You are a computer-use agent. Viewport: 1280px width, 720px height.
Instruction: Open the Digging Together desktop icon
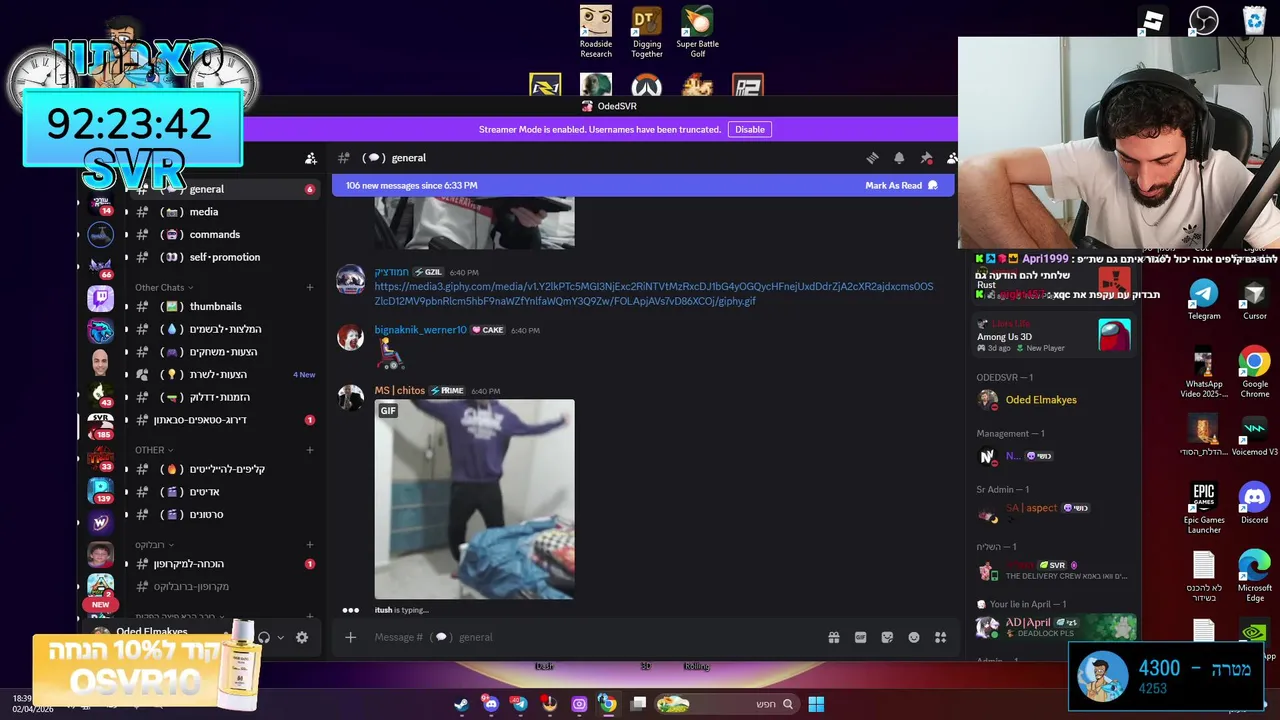click(x=646, y=32)
